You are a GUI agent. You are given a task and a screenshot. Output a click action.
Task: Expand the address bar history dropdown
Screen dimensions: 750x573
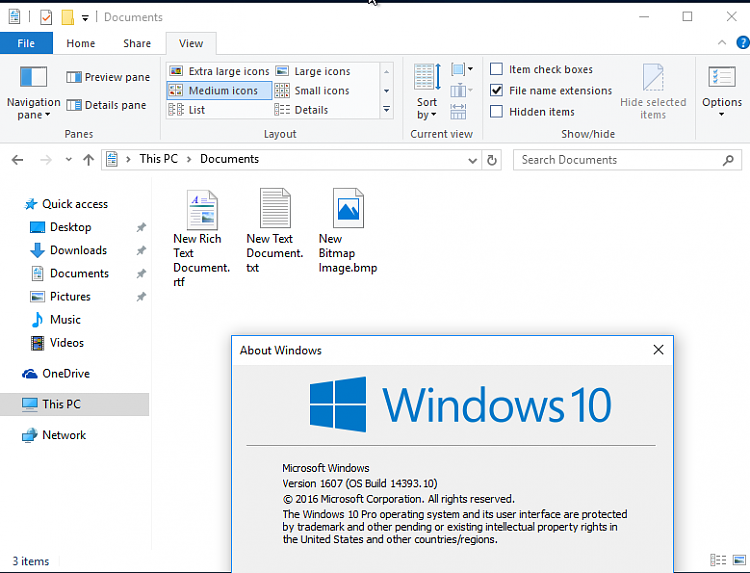click(x=473, y=160)
